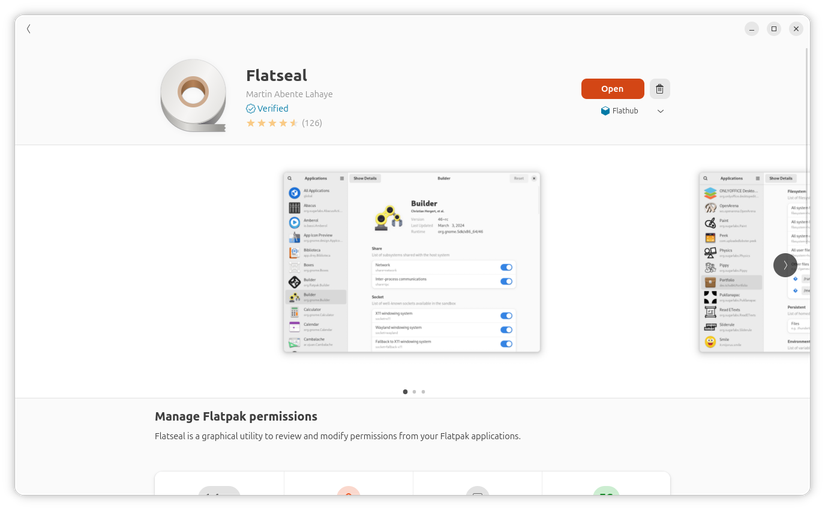The image size is (825, 510).
Task: Click the Verified badge
Action: [267, 108]
